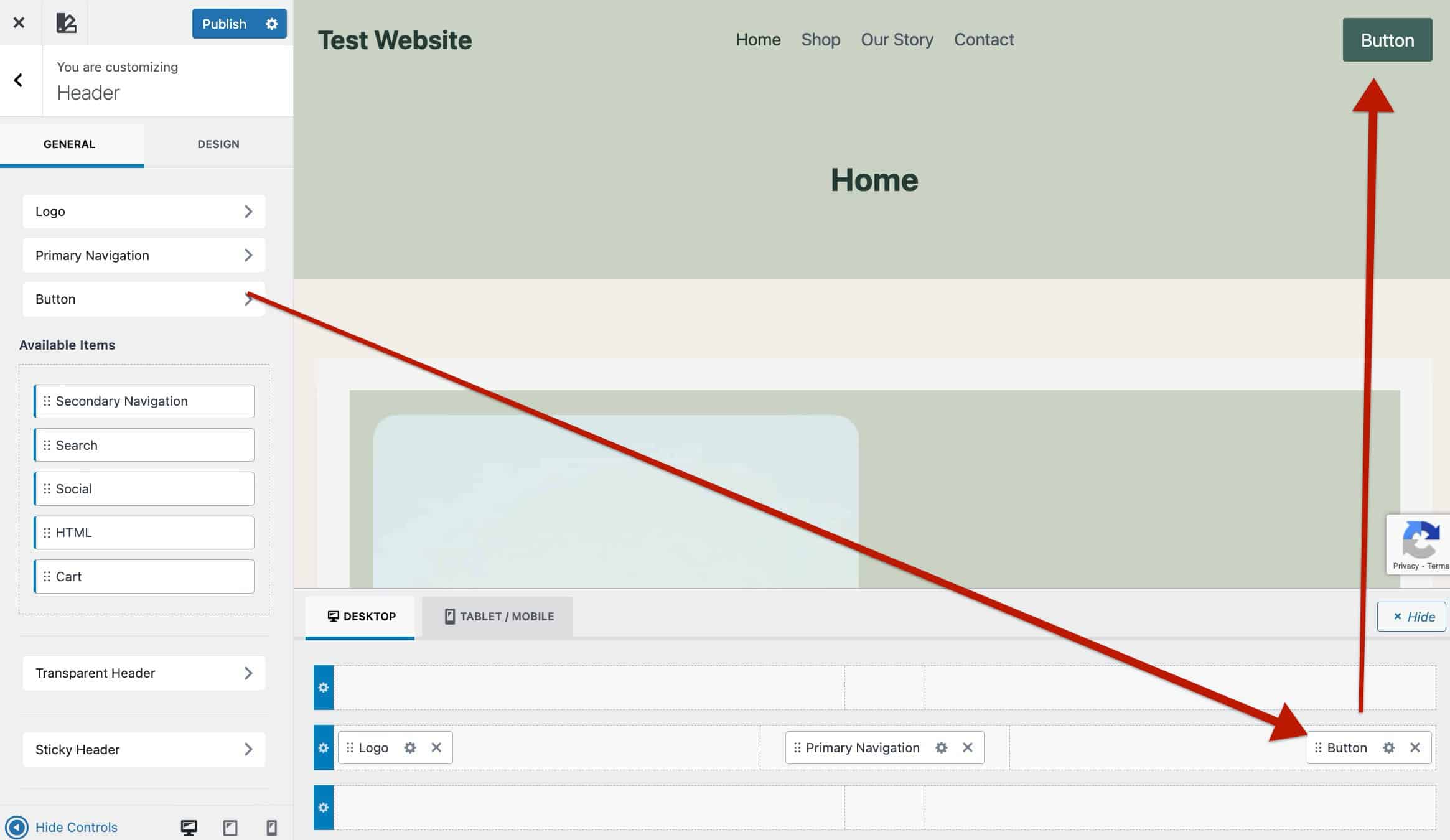1450x840 pixels.
Task: Click the Hide Controls link
Action: 77,827
